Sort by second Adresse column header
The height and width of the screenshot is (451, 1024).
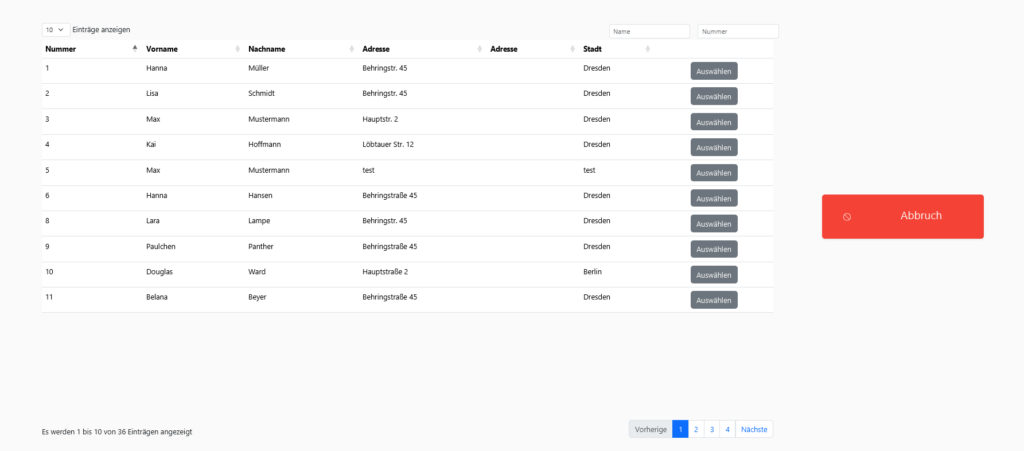coord(504,49)
